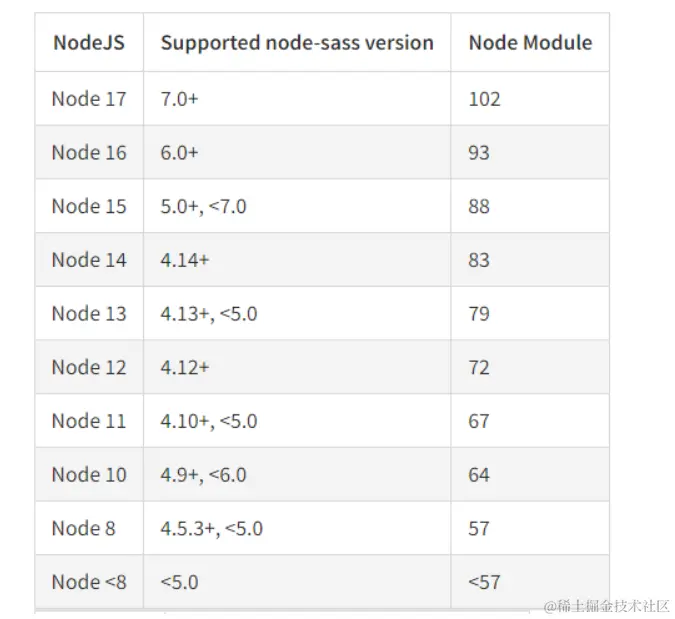This screenshot has height=619, width=675.
Task: Click the 4.9+, <6.0 cell
Action: pos(203,475)
